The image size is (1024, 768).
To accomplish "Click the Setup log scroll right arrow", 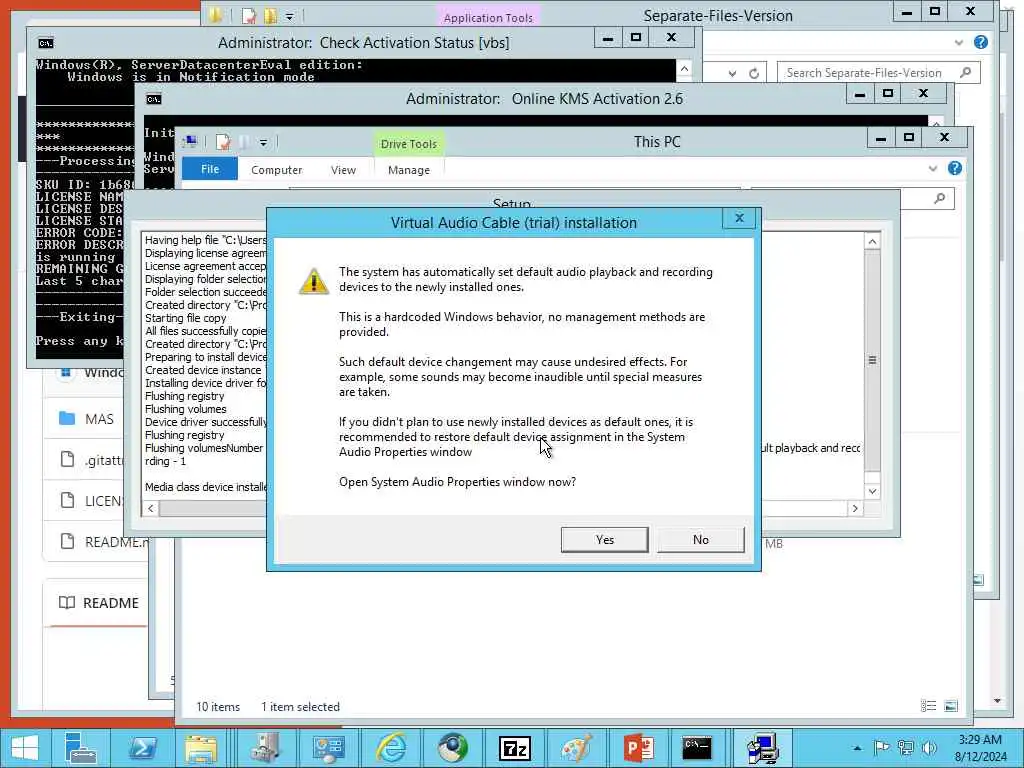I will [855, 508].
